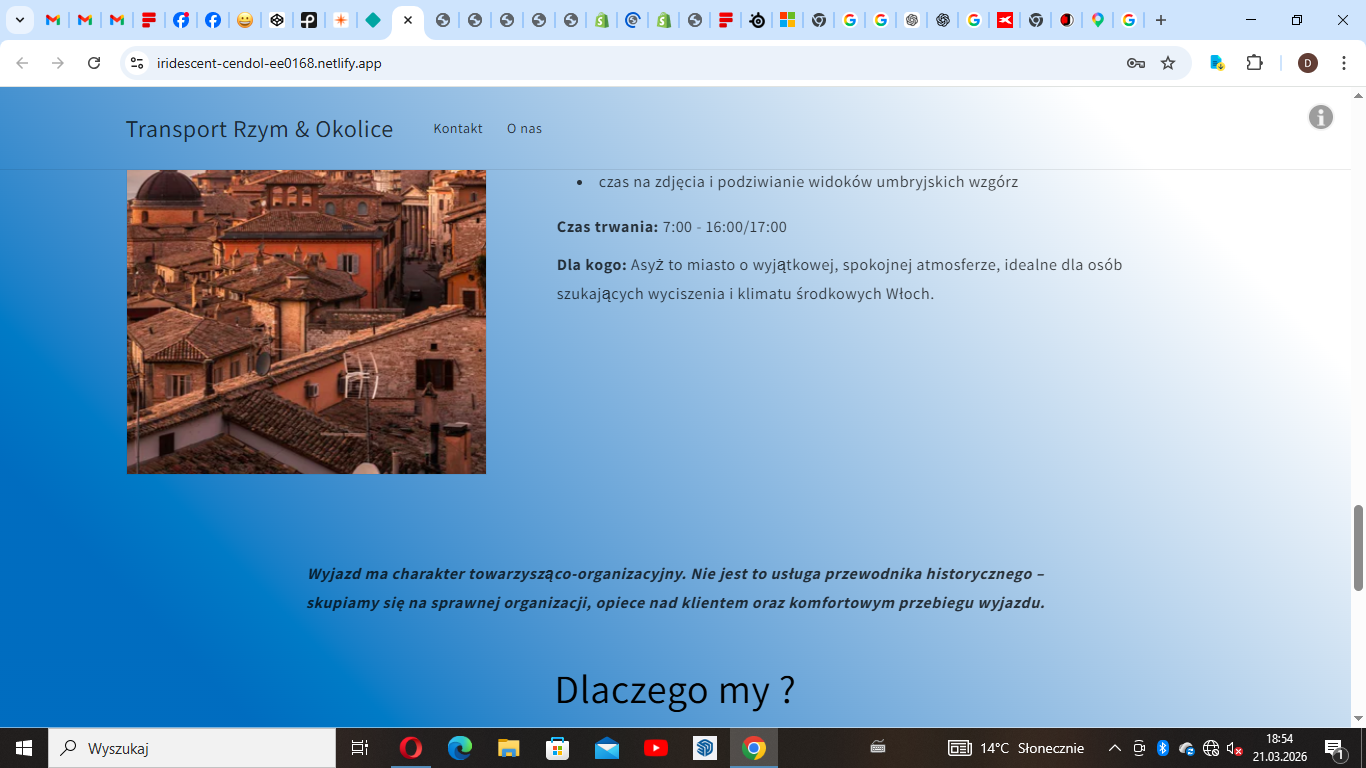Open YouTube from the taskbar
This screenshot has height=768, width=1366.
(656, 748)
